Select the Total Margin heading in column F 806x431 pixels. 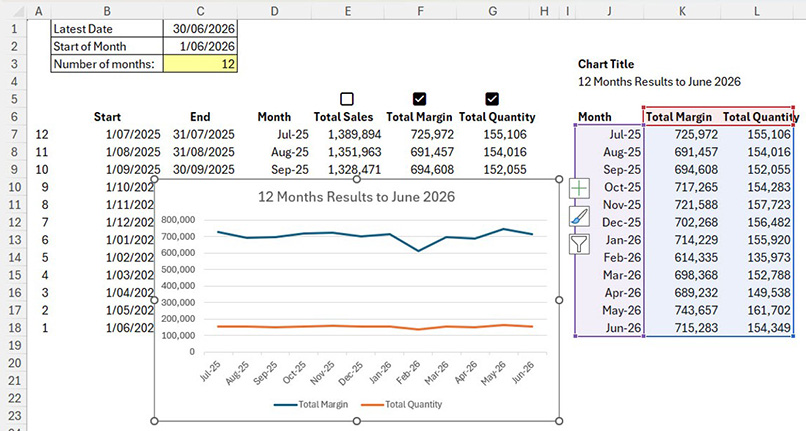point(420,117)
